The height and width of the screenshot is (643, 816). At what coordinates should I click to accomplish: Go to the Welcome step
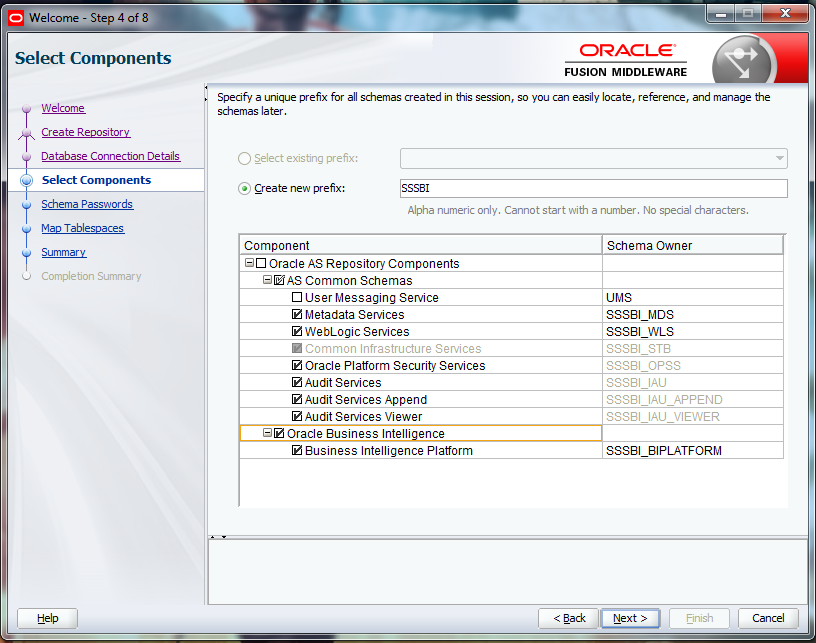(63, 108)
